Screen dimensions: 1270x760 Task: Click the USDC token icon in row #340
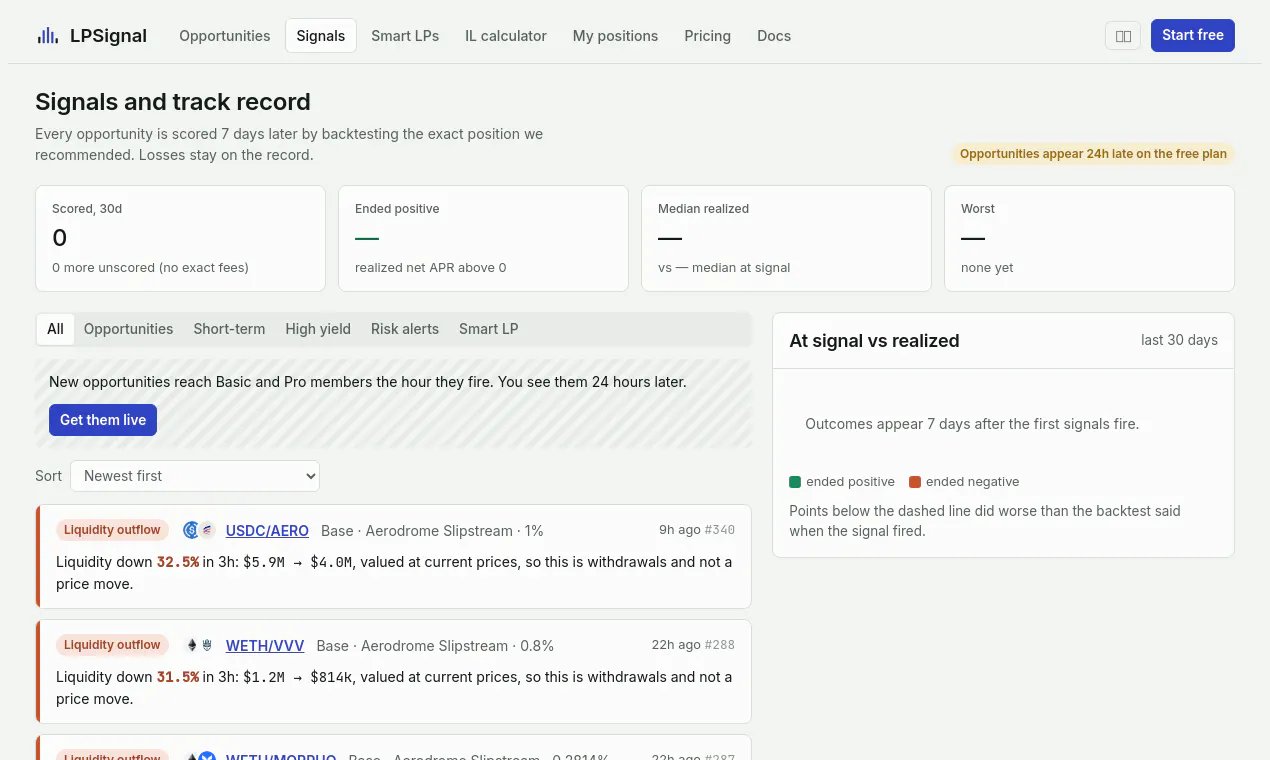point(192,530)
